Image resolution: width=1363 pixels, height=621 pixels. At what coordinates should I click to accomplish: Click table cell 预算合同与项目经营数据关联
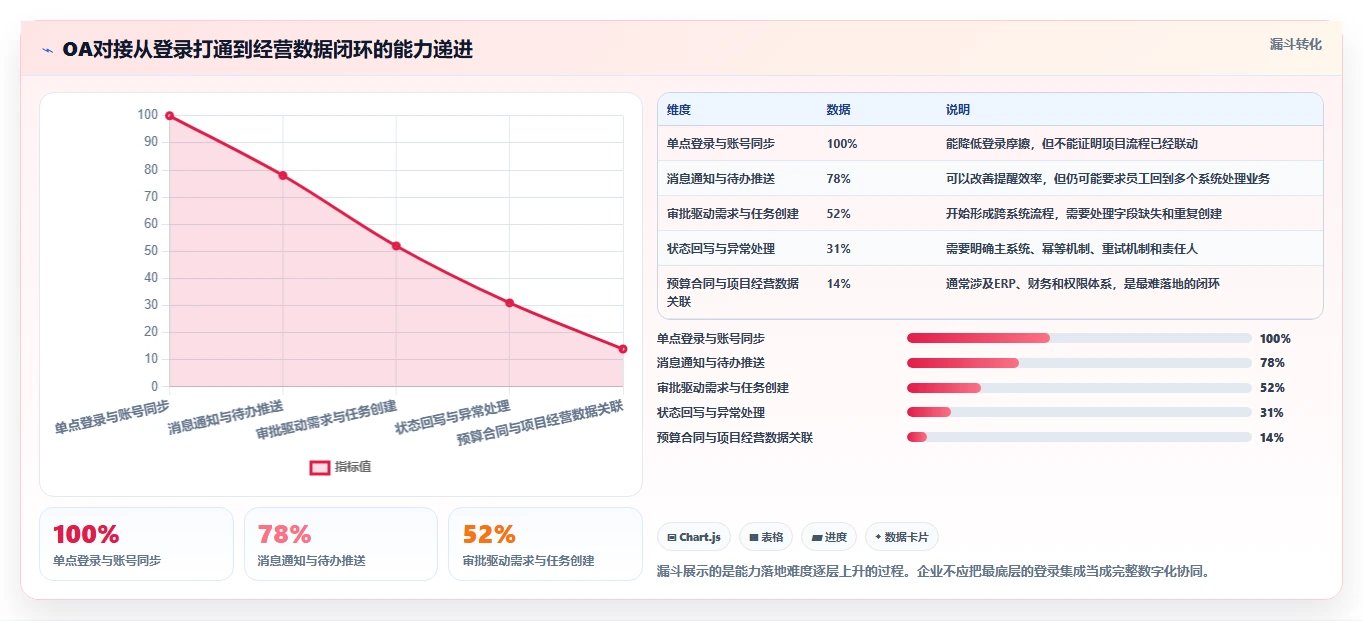coord(733,292)
